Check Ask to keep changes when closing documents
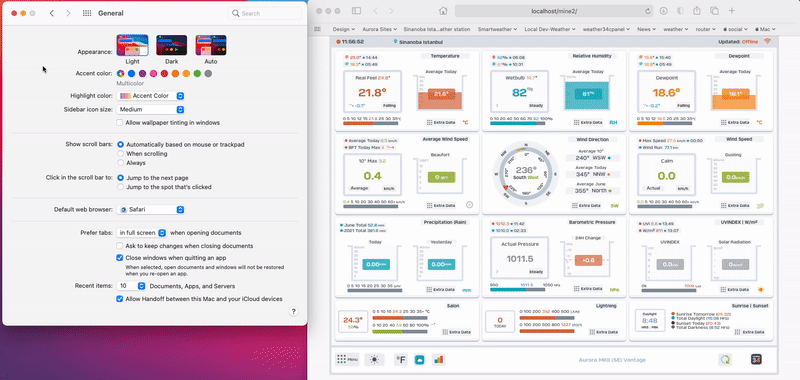Image resolution: width=800 pixels, height=380 pixels. [119, 246]
